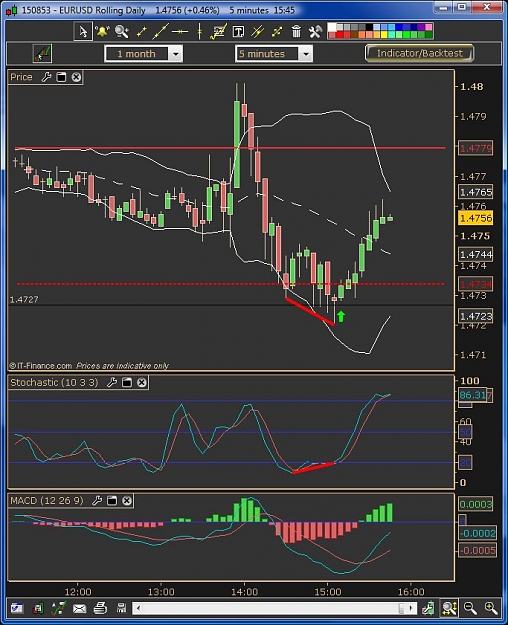Screen dimensions: 508x625
Task: Click the -0.0005 MACD value label
Action: 477,550
